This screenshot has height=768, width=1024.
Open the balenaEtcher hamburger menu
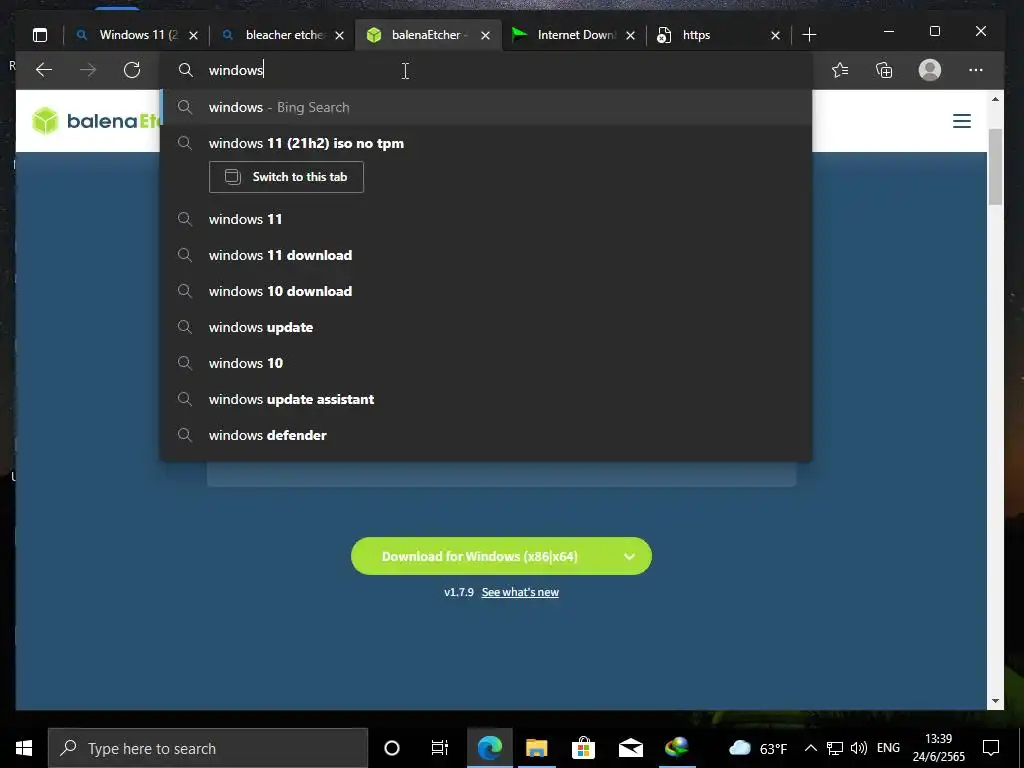coord(961,121)
